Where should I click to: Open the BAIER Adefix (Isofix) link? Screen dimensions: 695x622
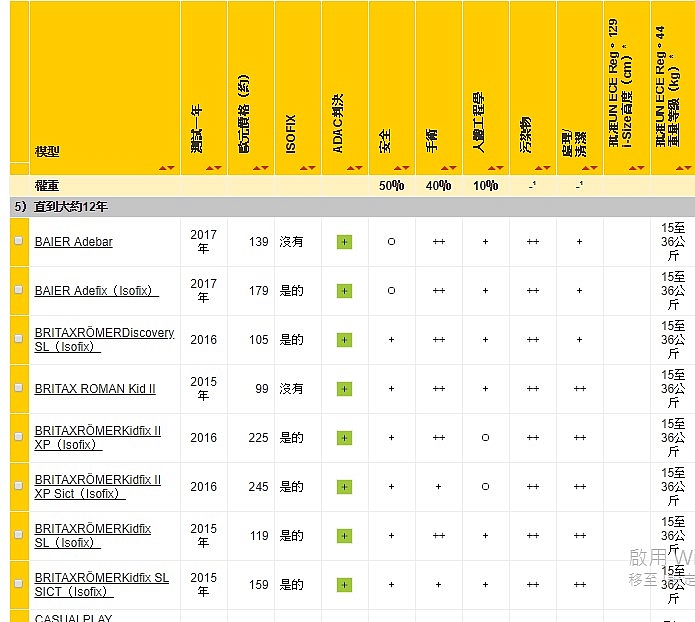97,291
